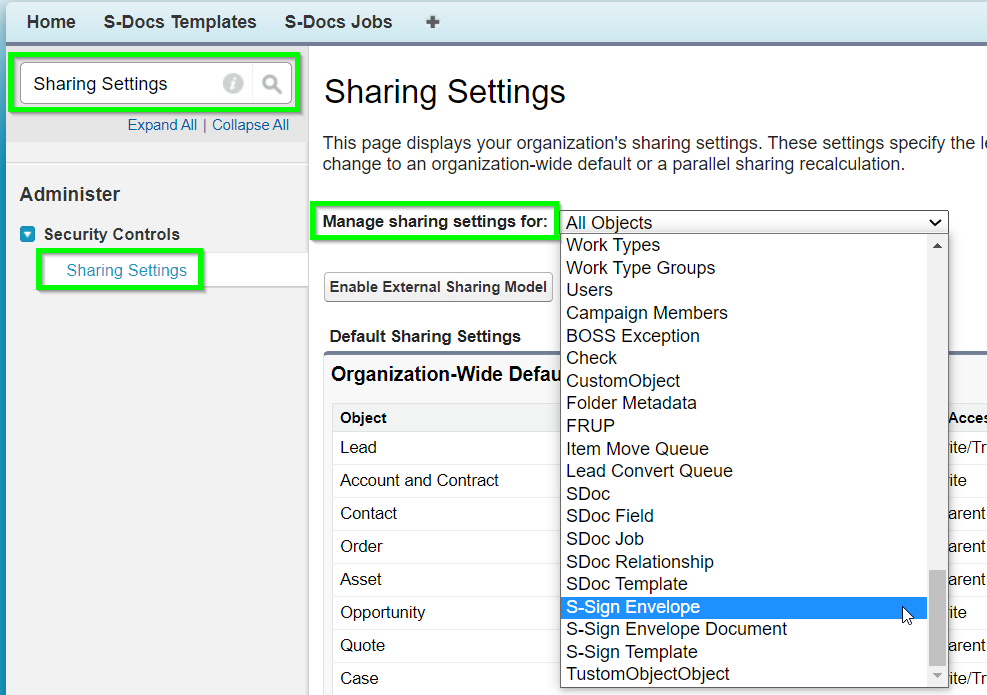The width and height of the screenshot is (987, 695).
Task: Select Work Types in the dropdown list
Action: tap(743, 245)
